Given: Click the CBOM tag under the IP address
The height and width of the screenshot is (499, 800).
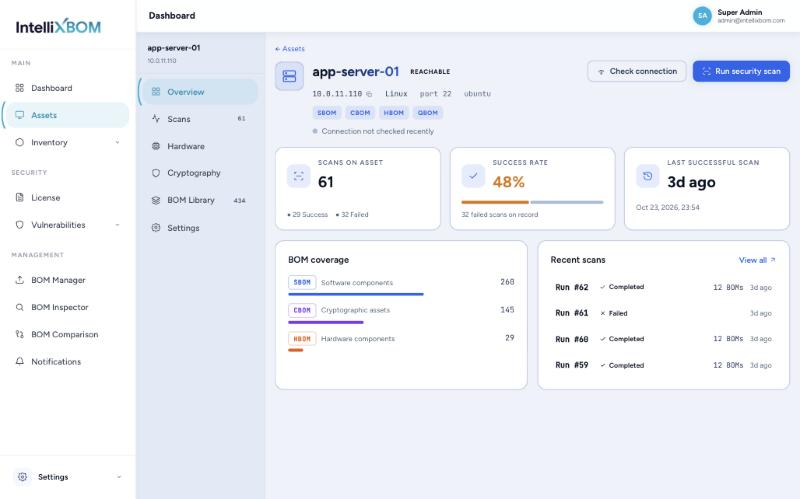Looking at the screenshot, I should pyautogui.click(x=360, y=113).
